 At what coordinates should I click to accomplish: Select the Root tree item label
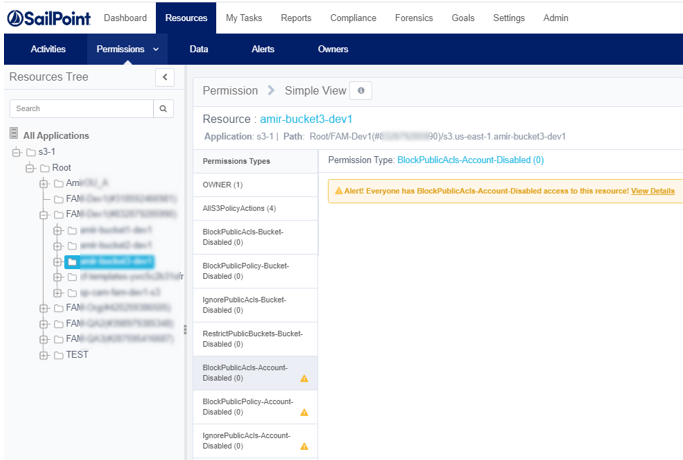tap(61, 168)
